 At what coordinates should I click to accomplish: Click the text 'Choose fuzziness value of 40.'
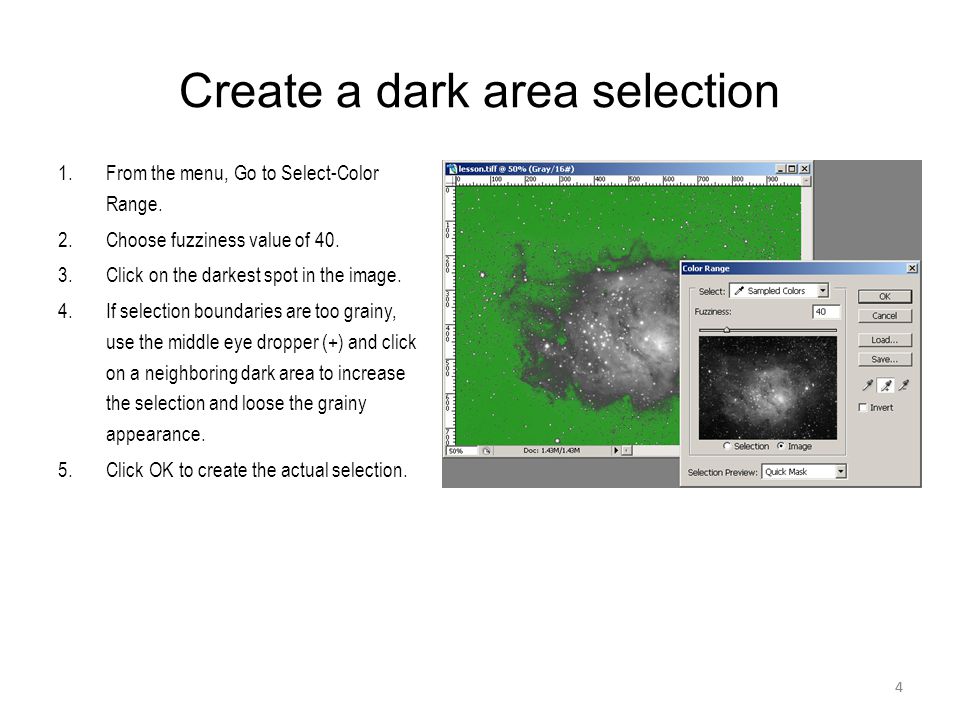tap(222, 240)
